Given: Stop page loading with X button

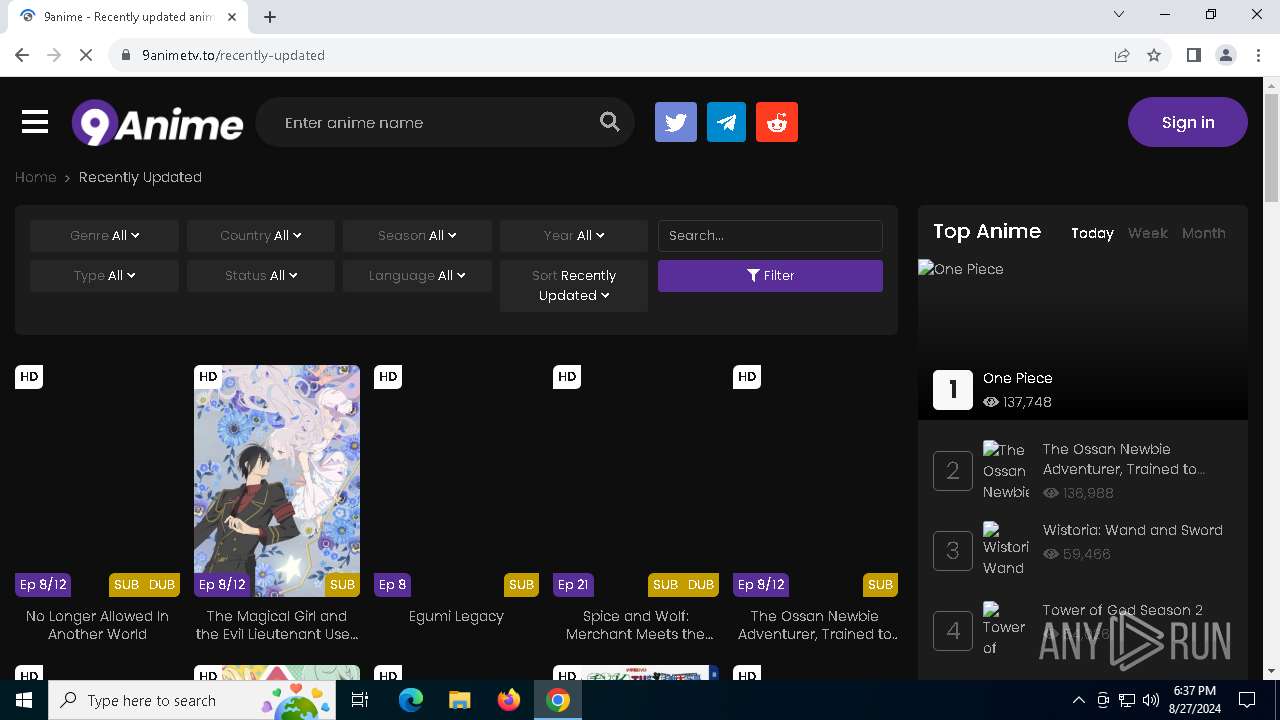Looking at the screenshot, I should (86, 55).
